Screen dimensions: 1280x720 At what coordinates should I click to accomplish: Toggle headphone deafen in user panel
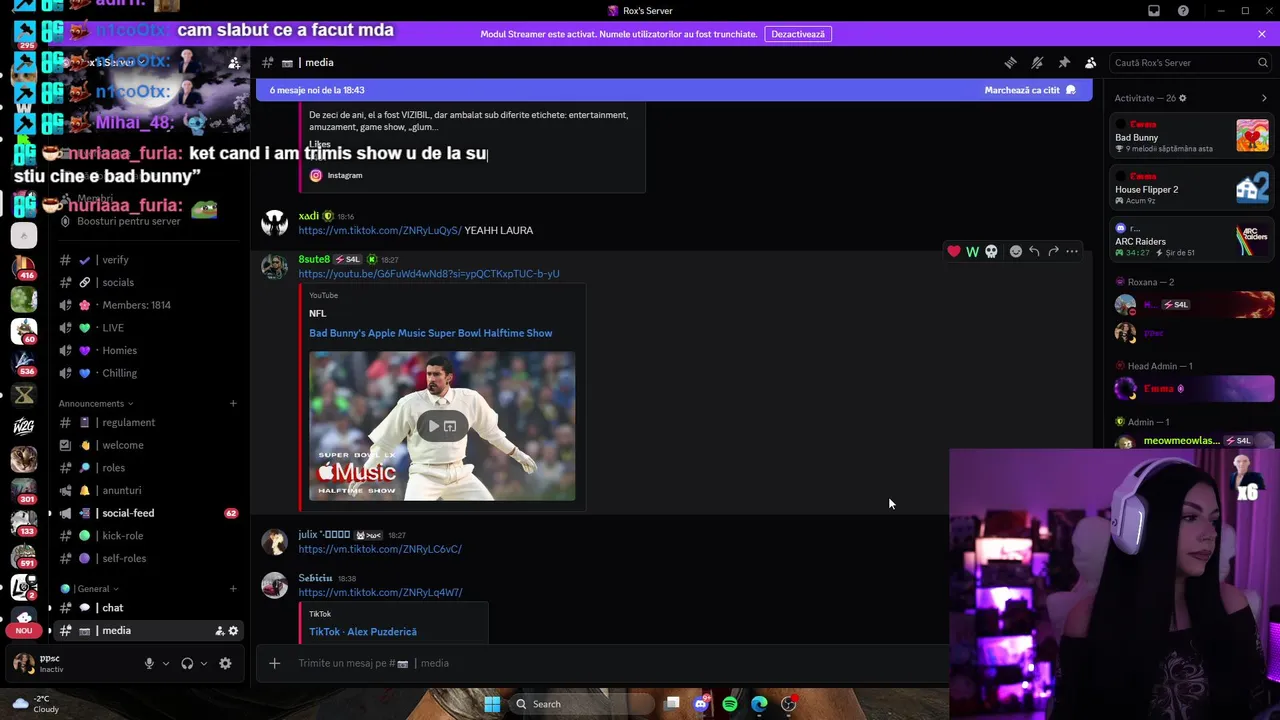coord(187,663)
